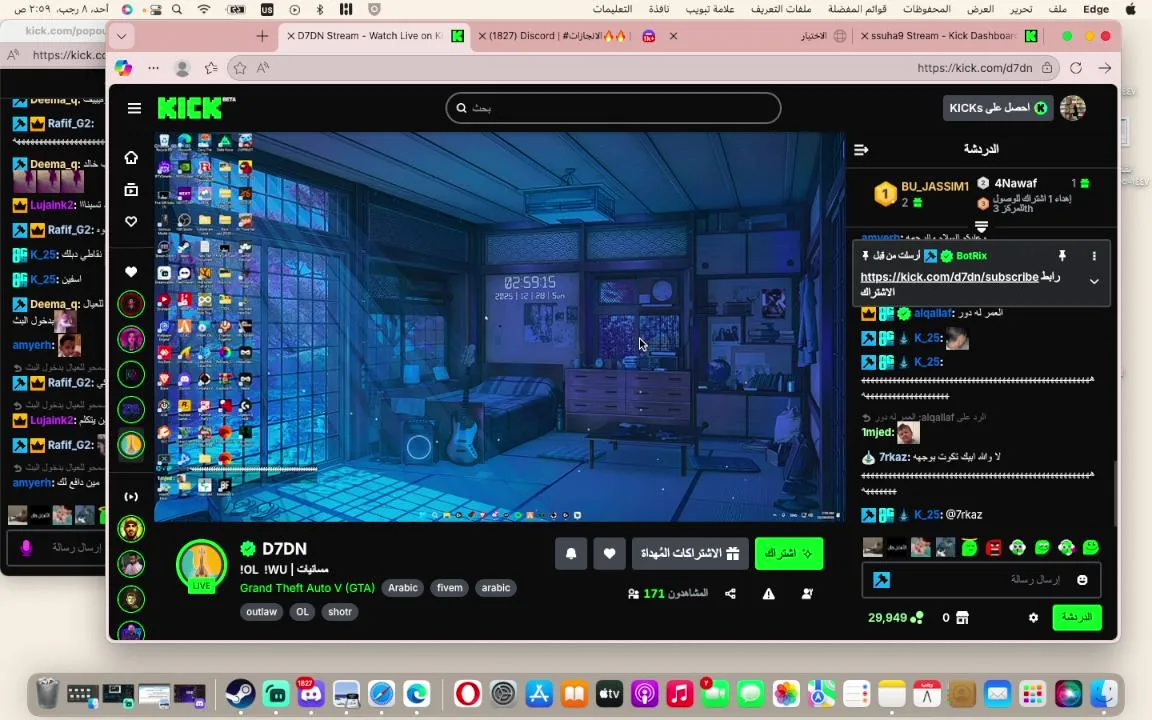Open user profile avatar top right
The height and width of the screenshot is (720, 1152).
pyautogui.click(x=1073, y=108)
